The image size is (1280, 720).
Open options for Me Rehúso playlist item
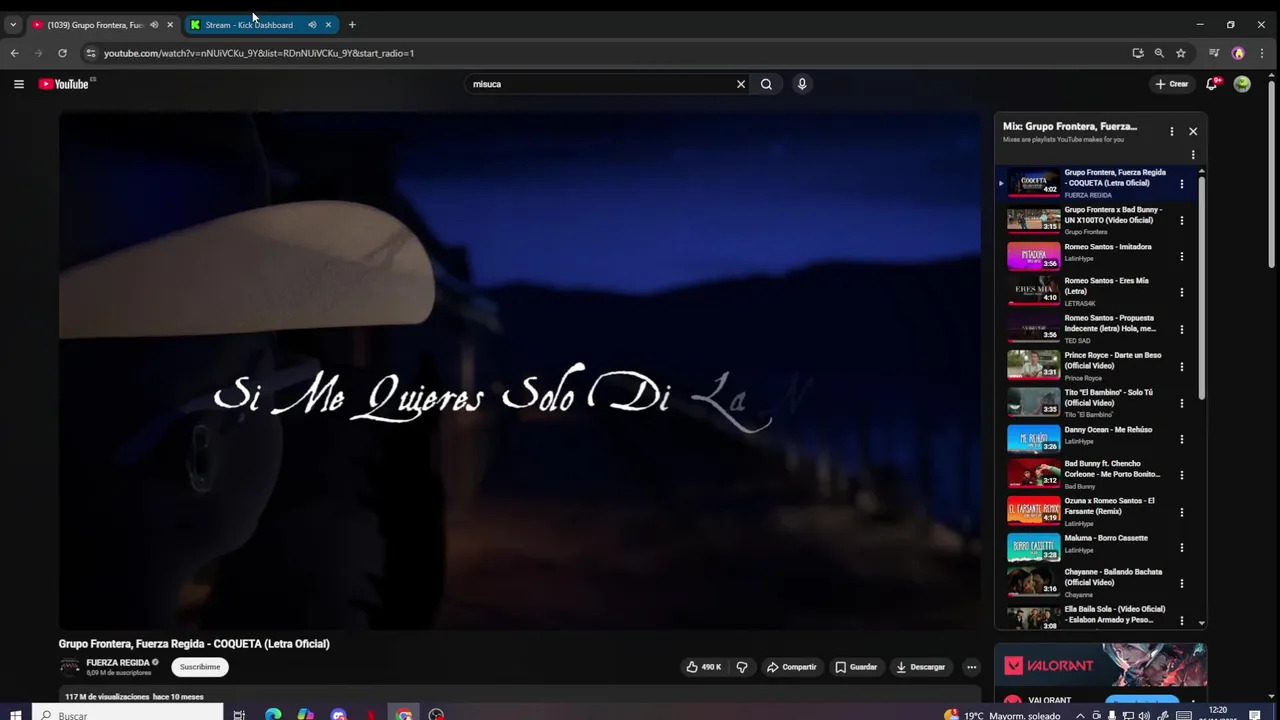(1181, 439)
